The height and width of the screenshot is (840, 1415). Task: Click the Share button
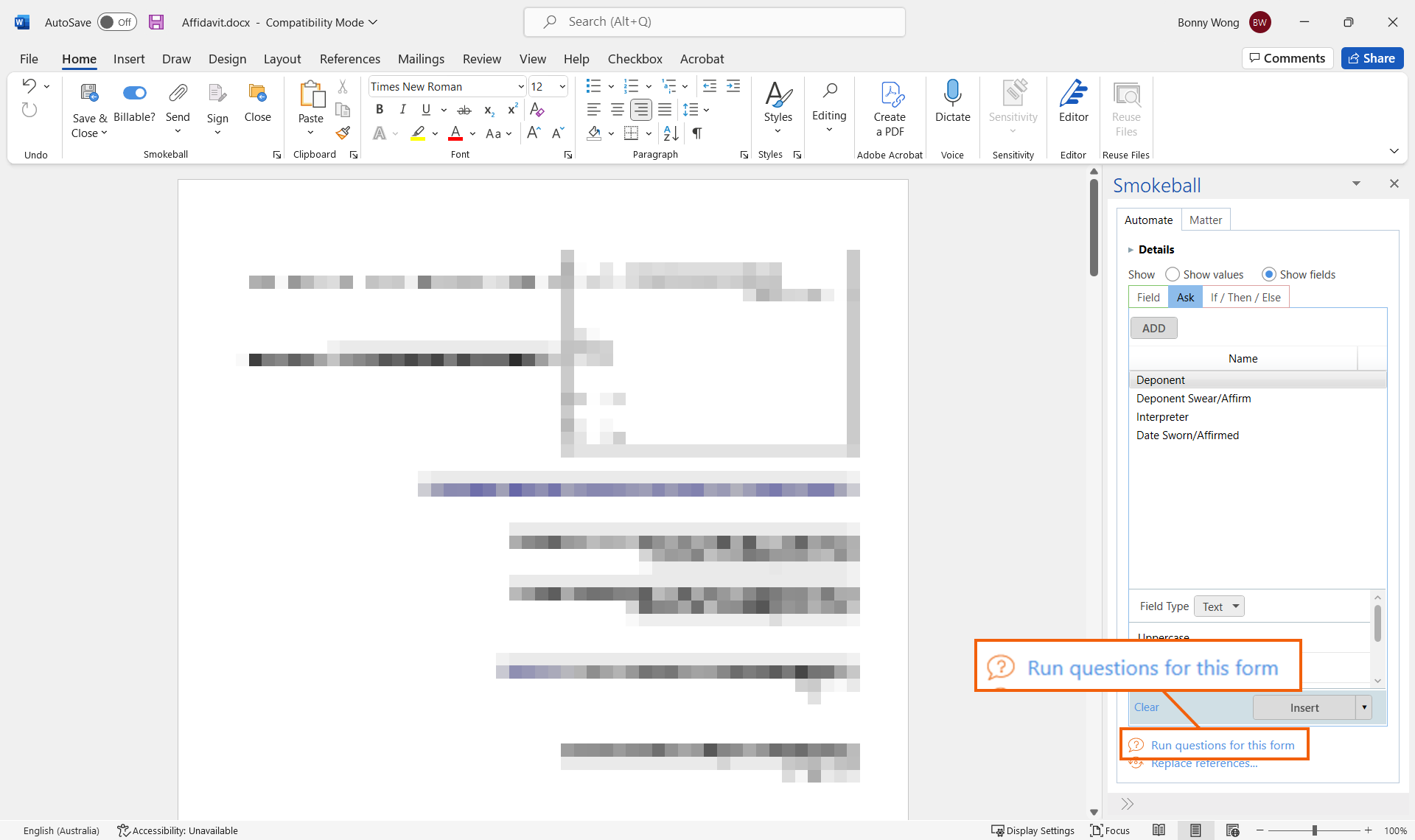coord(1372,58)
